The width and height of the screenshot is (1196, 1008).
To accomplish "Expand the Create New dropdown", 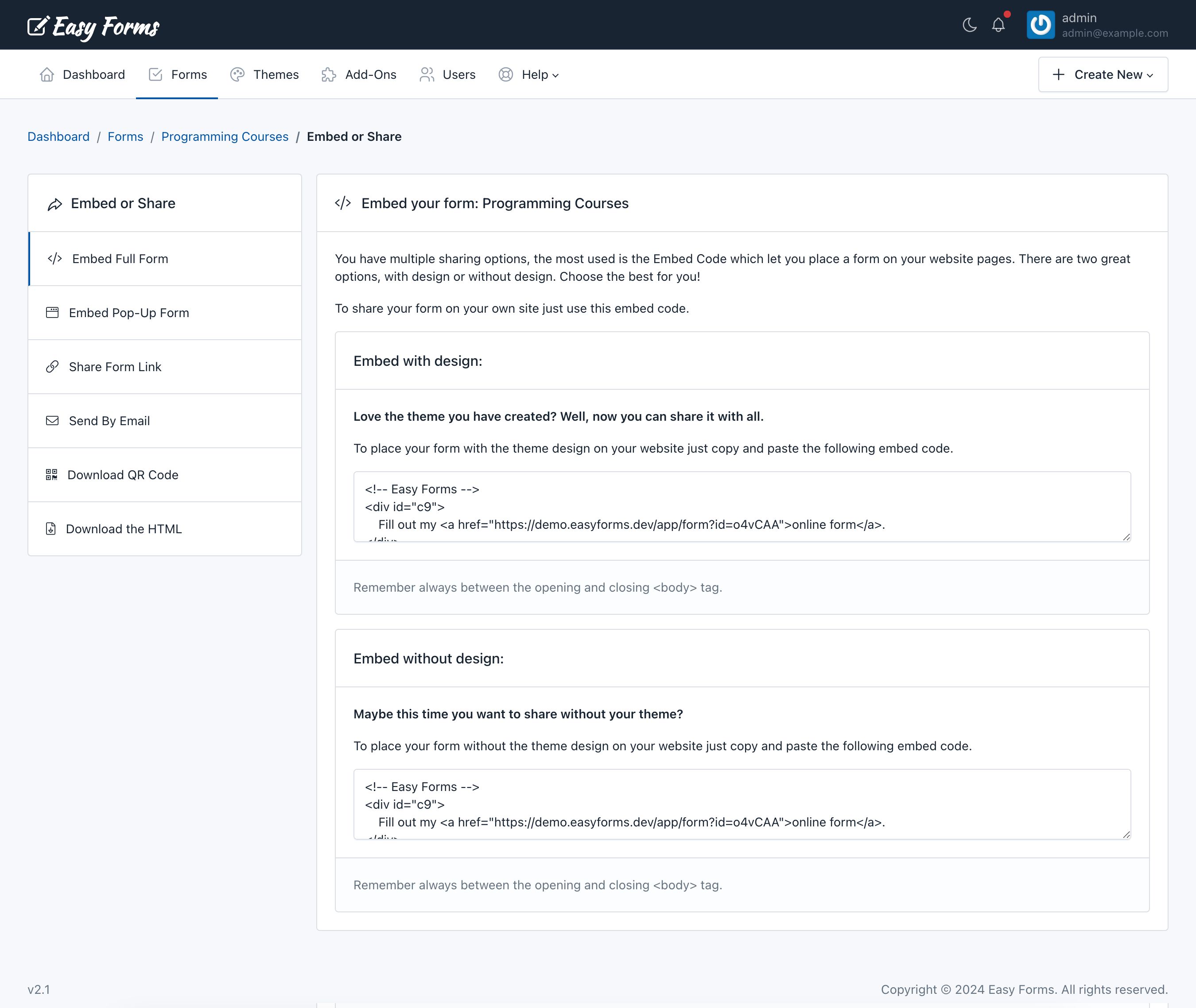I will (1103, 74).
